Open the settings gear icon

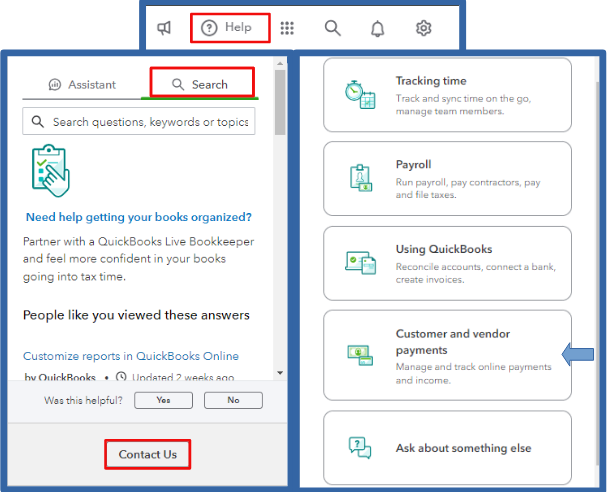coord(424,28)
